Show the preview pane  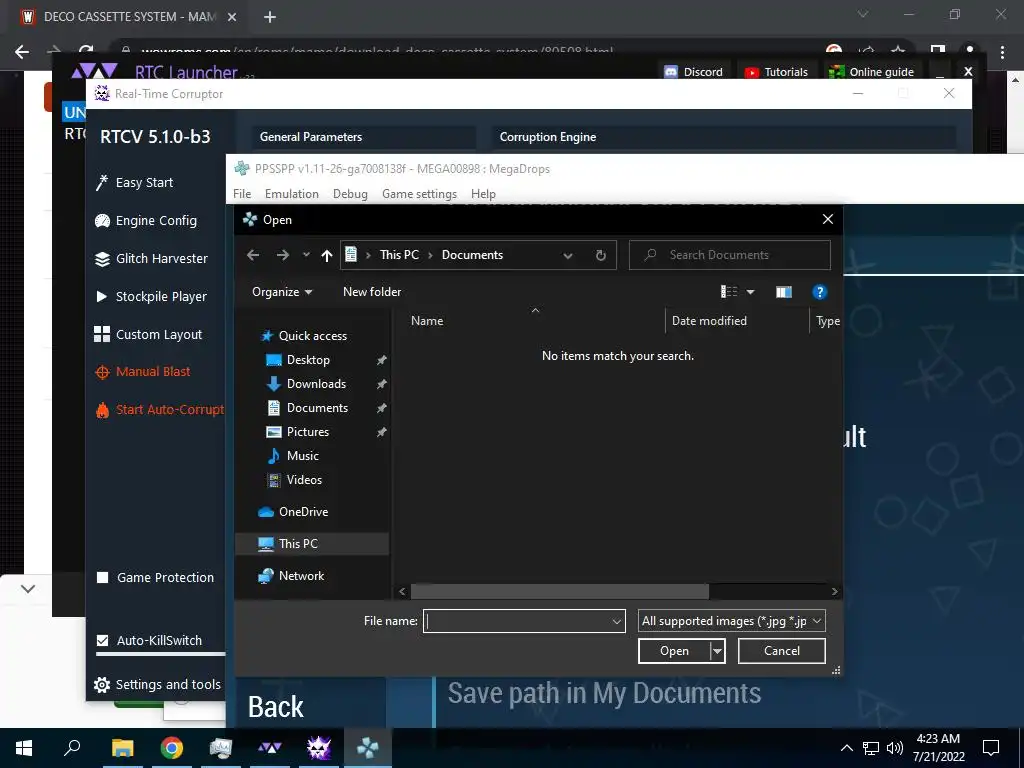784,292
